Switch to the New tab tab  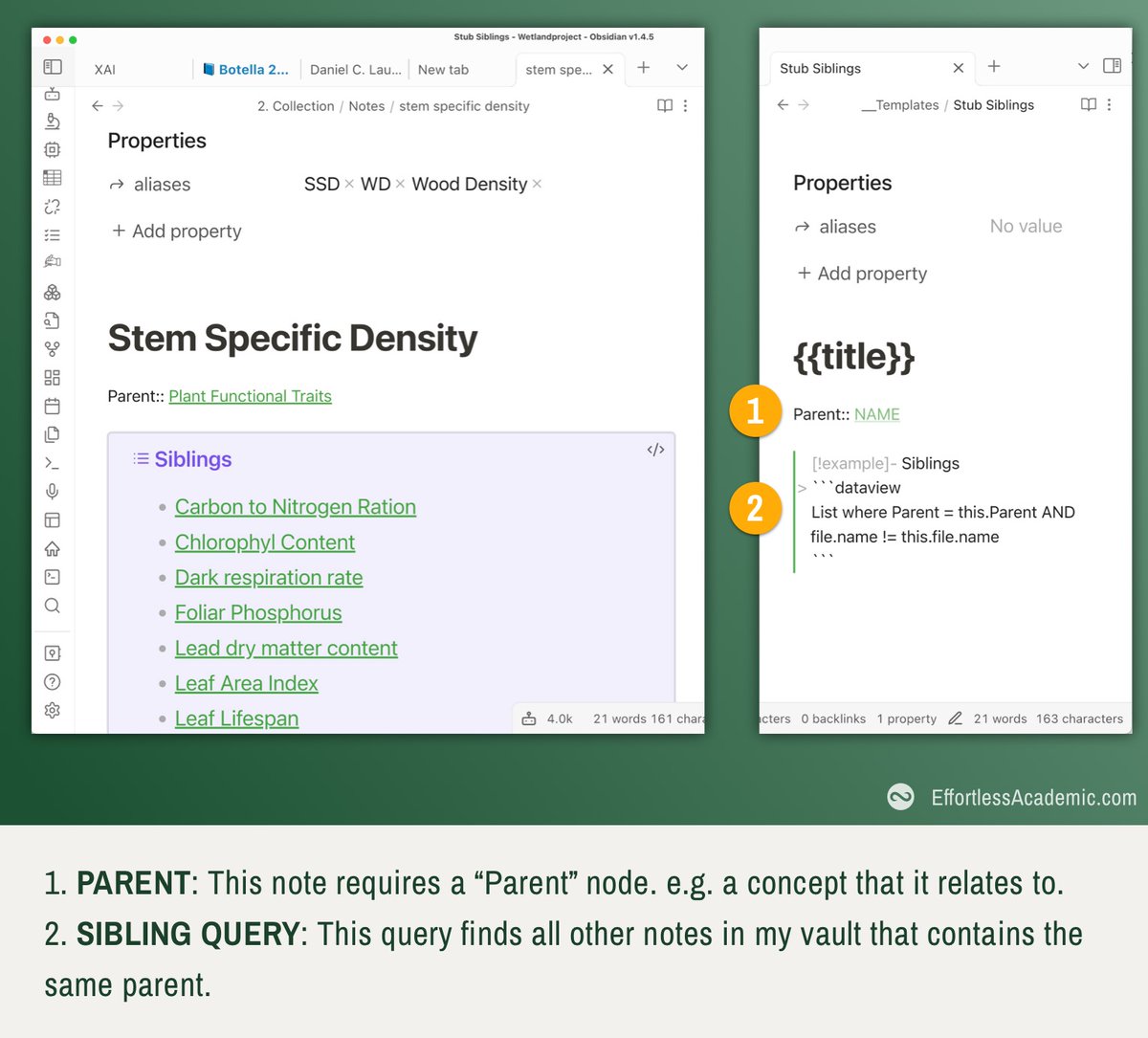click(443, 70)
